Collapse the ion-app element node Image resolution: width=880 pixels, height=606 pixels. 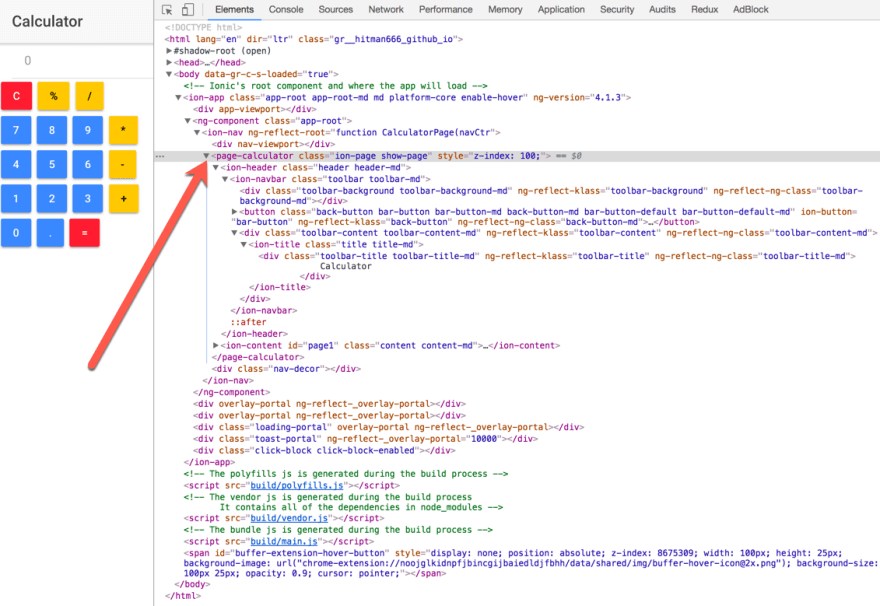pyautogui.click(x=178, y=98)
